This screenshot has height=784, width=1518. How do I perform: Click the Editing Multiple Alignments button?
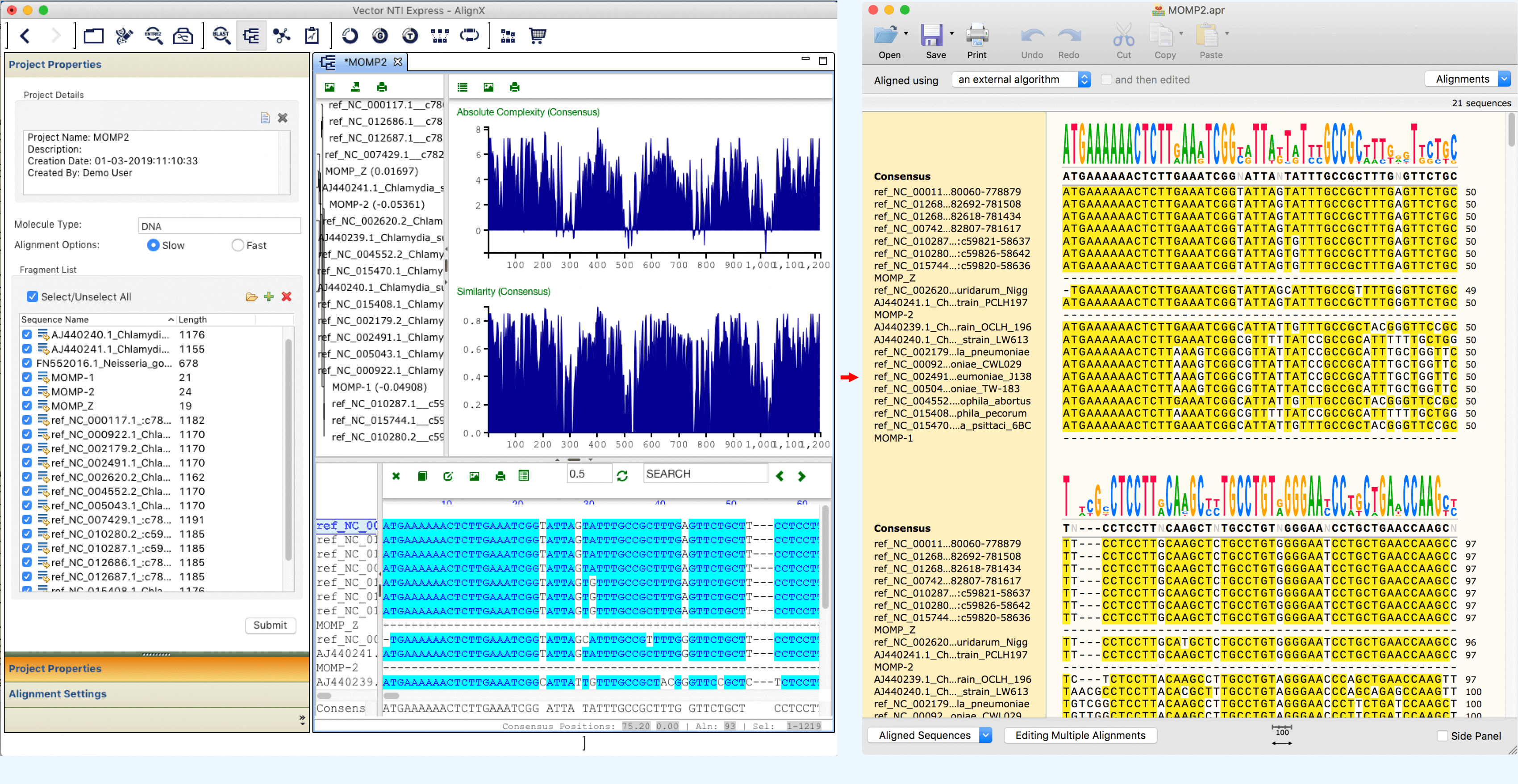pyautogui.click(x=1080, y=735)
